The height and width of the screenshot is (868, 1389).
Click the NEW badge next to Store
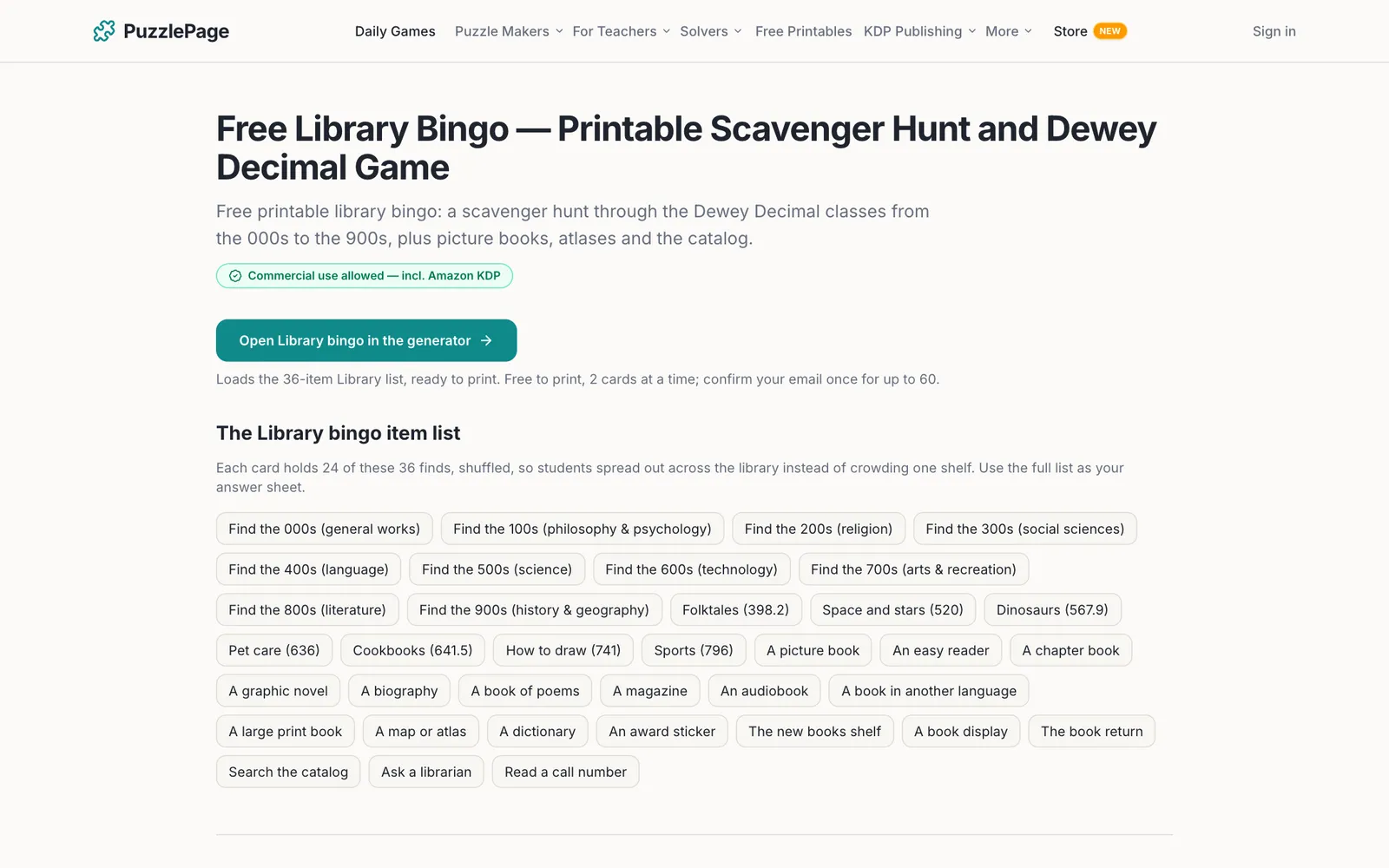(x=1109, y=31)
